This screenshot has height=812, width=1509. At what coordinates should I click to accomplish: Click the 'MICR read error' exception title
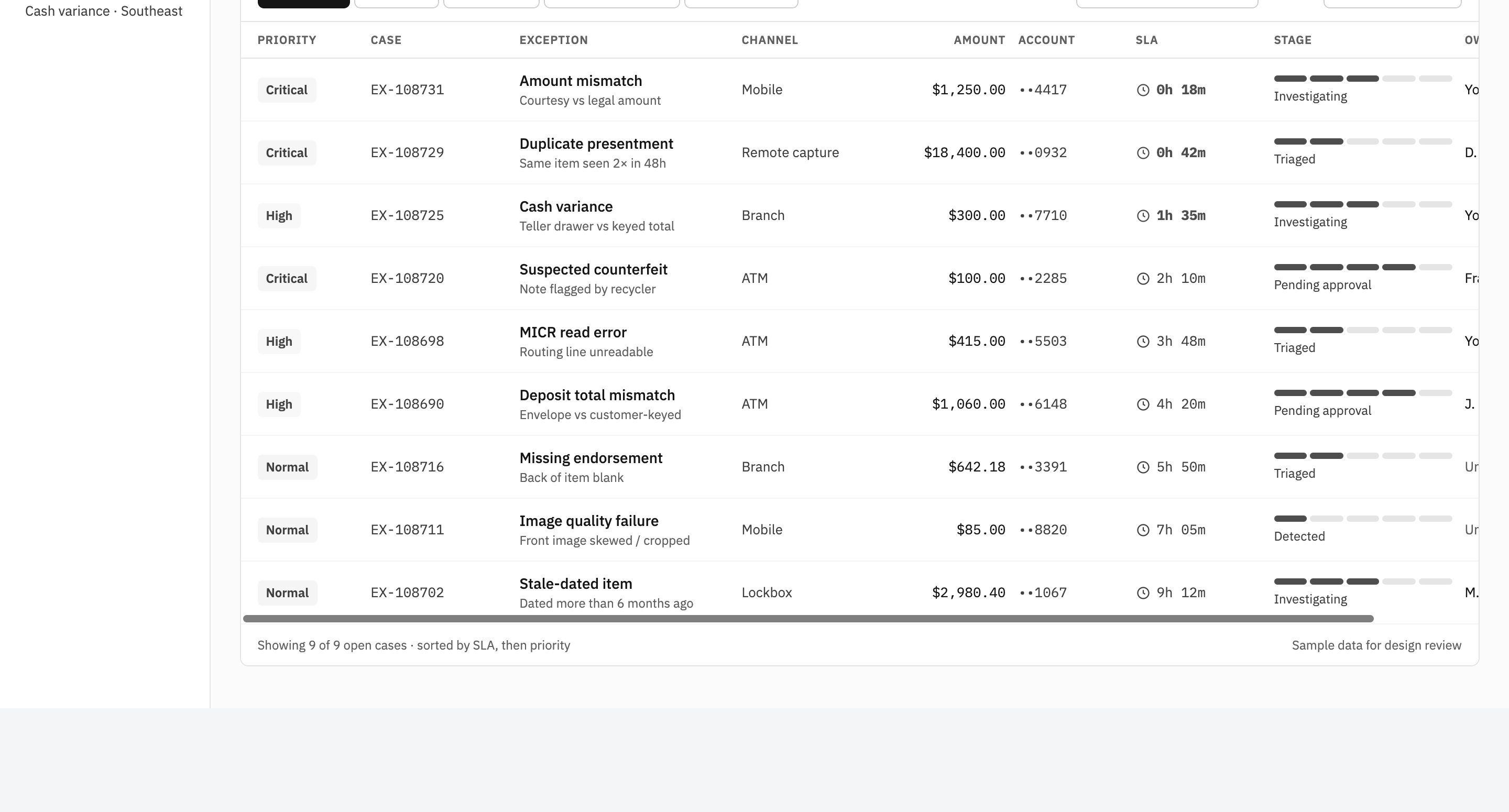(573, 333)
